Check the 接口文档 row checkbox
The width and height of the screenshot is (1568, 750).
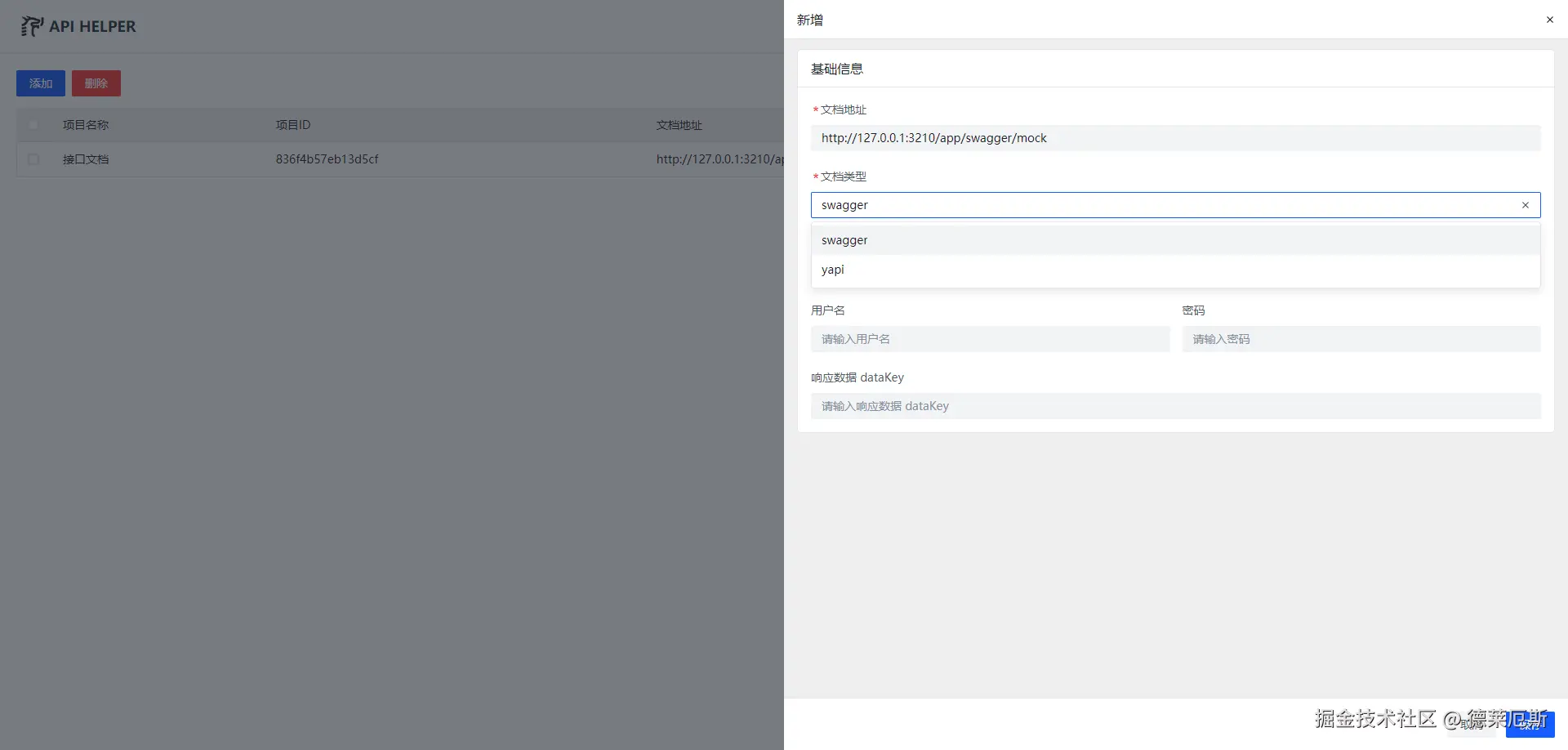(33, 159)
